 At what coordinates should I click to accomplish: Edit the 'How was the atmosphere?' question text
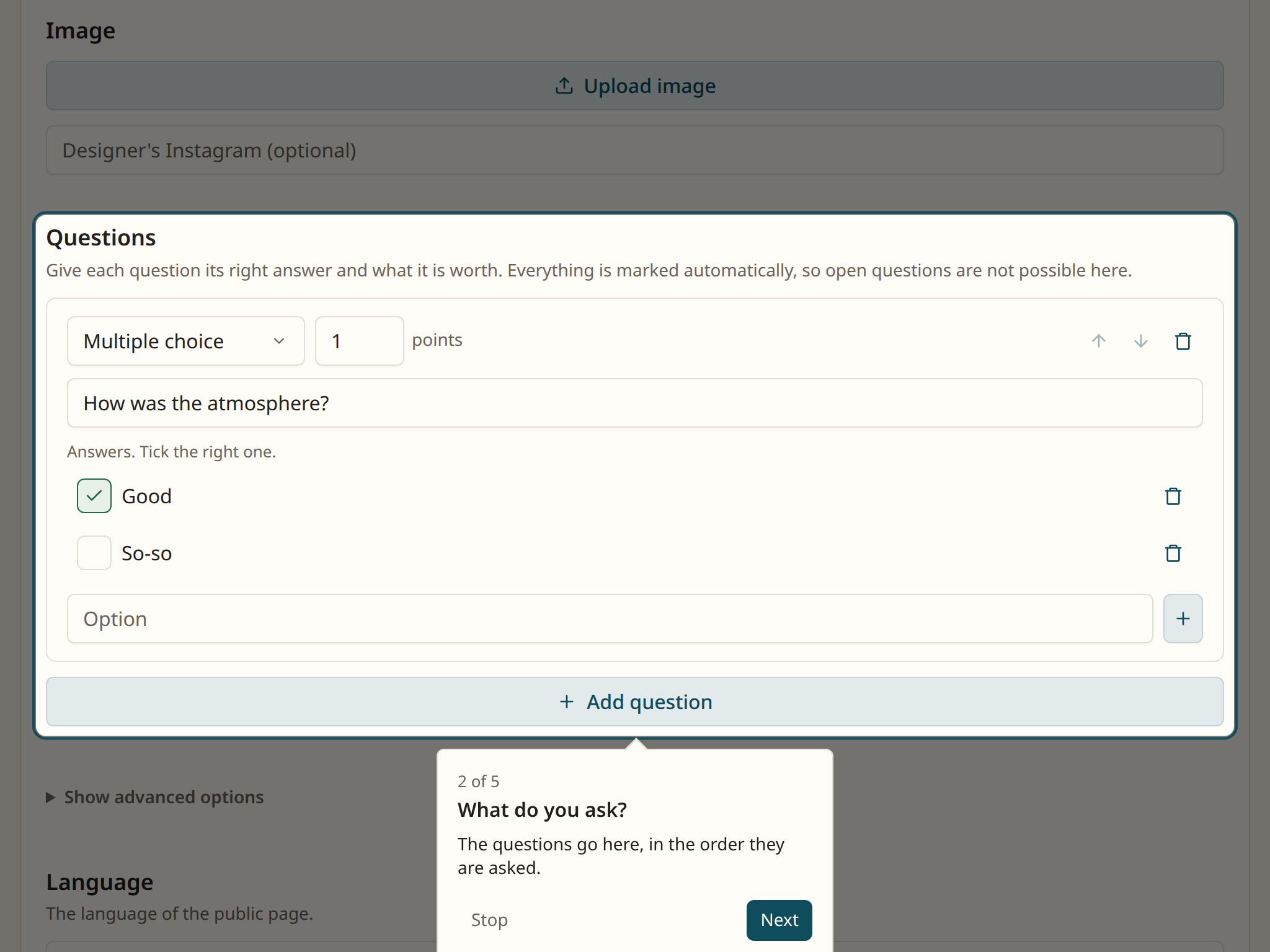[x=635, y=403]
